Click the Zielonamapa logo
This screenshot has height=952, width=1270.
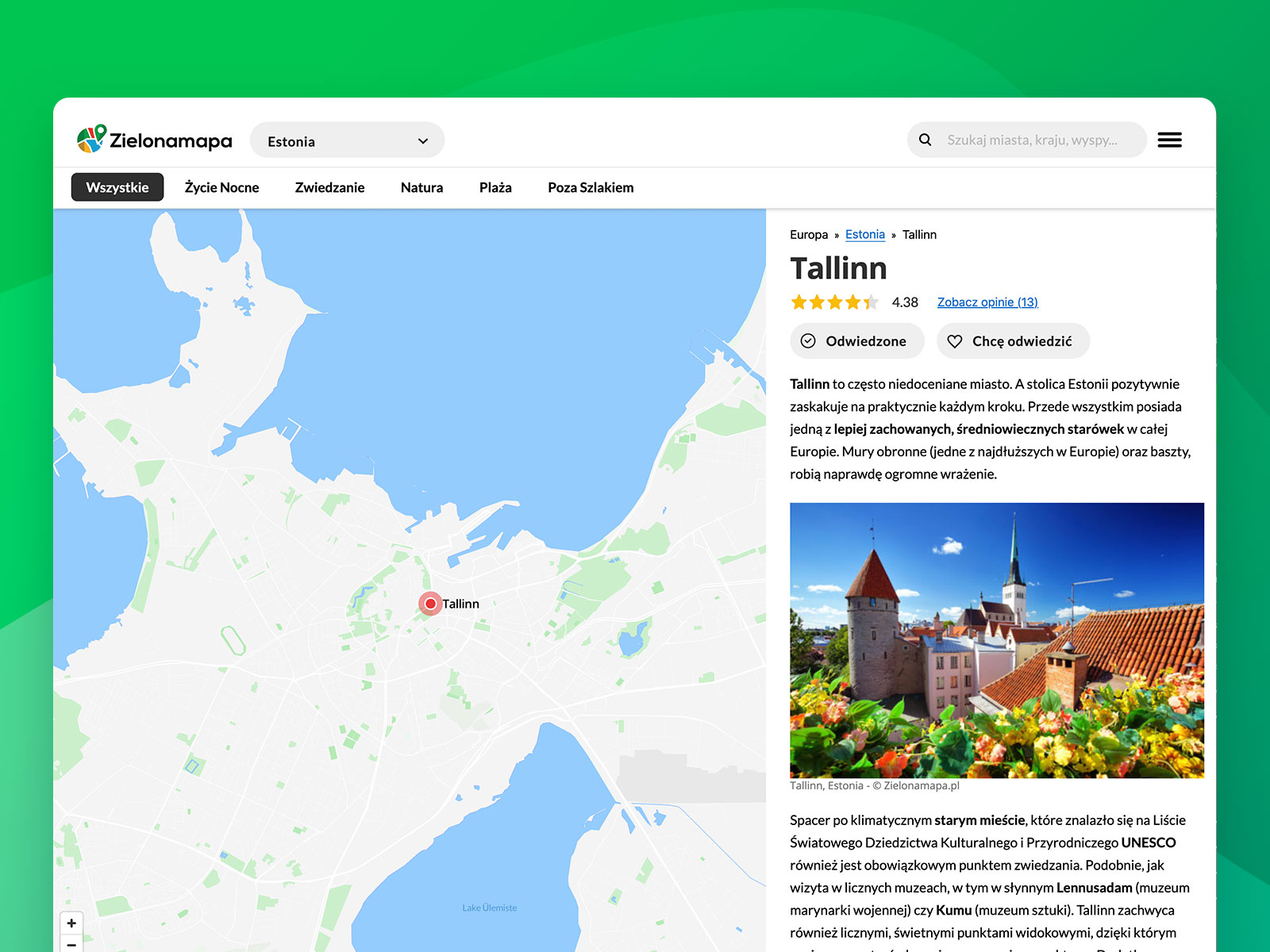point(154,140)
